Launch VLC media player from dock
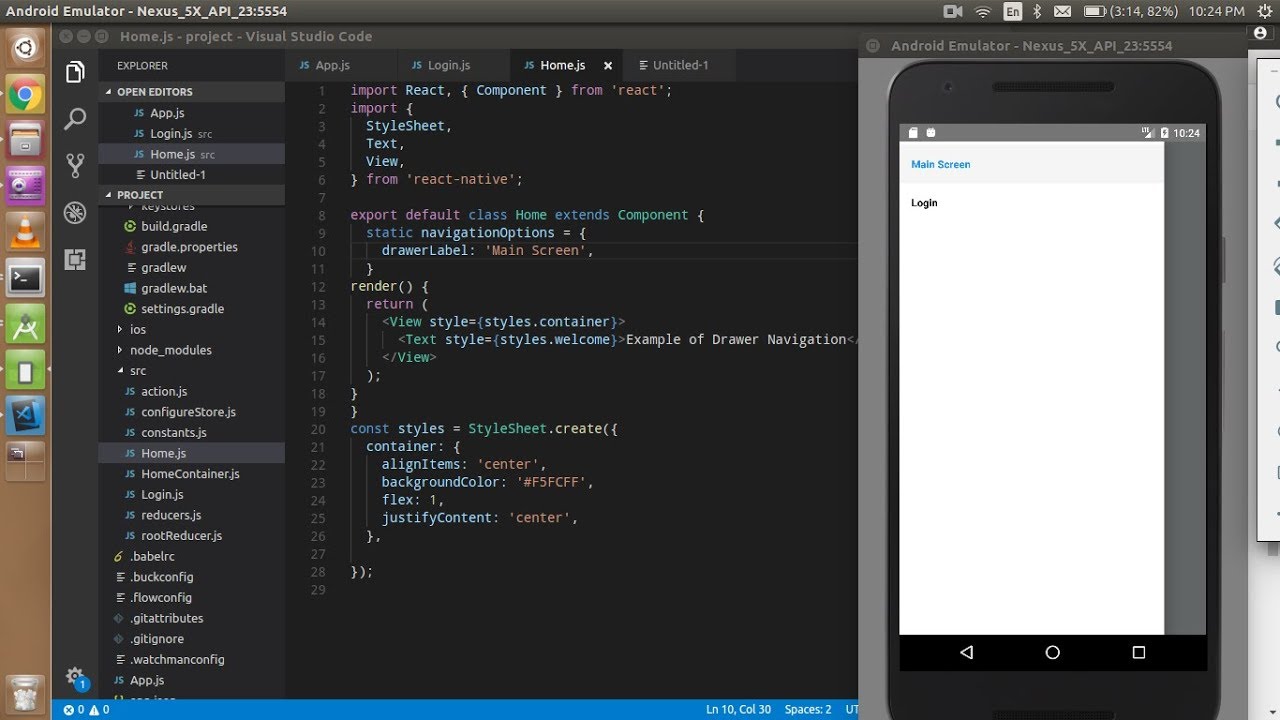Viewport: 1280px width, 720px height. (x=25, y=231)
